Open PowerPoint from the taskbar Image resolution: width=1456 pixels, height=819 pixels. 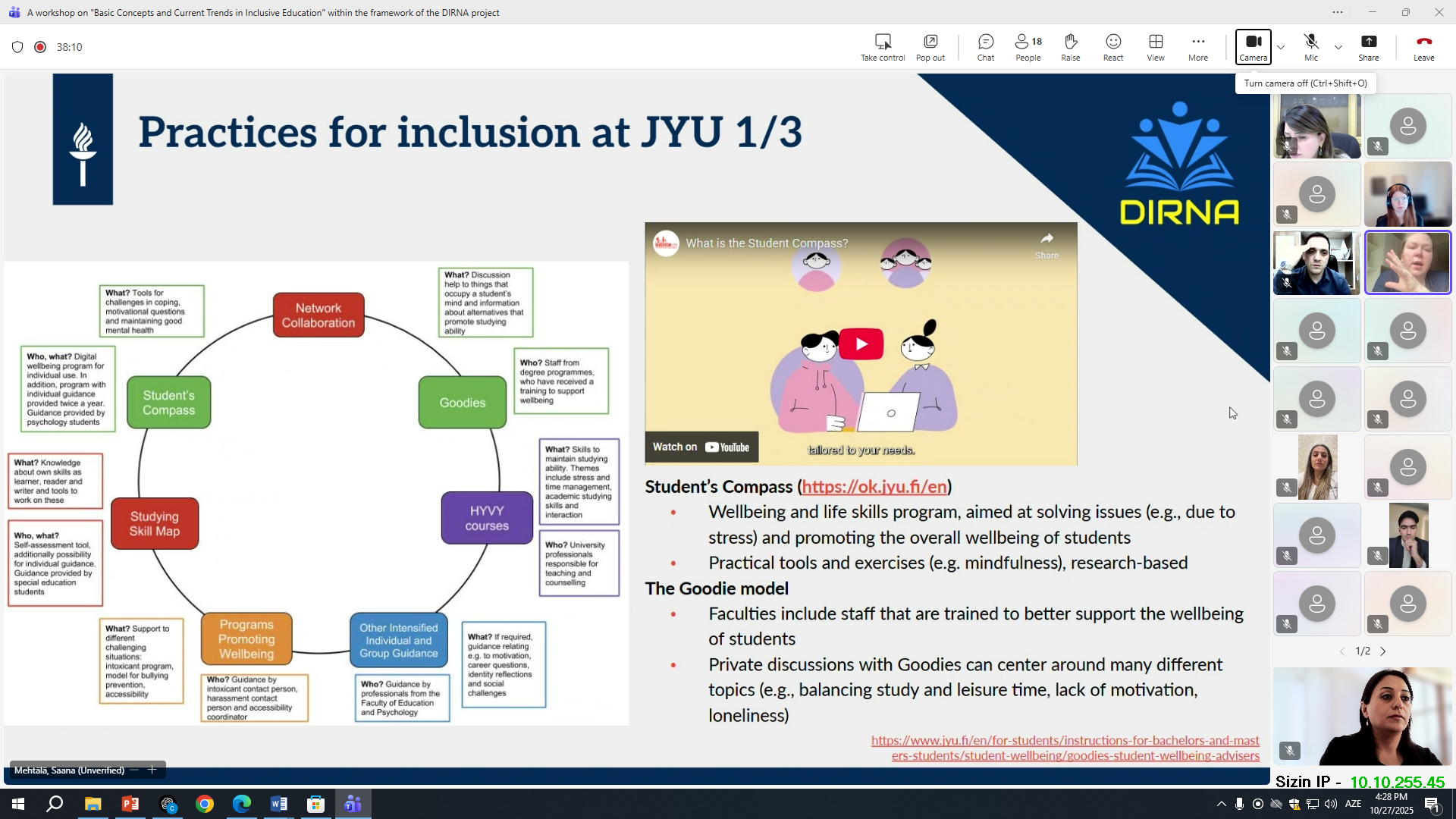click(130, 804)
